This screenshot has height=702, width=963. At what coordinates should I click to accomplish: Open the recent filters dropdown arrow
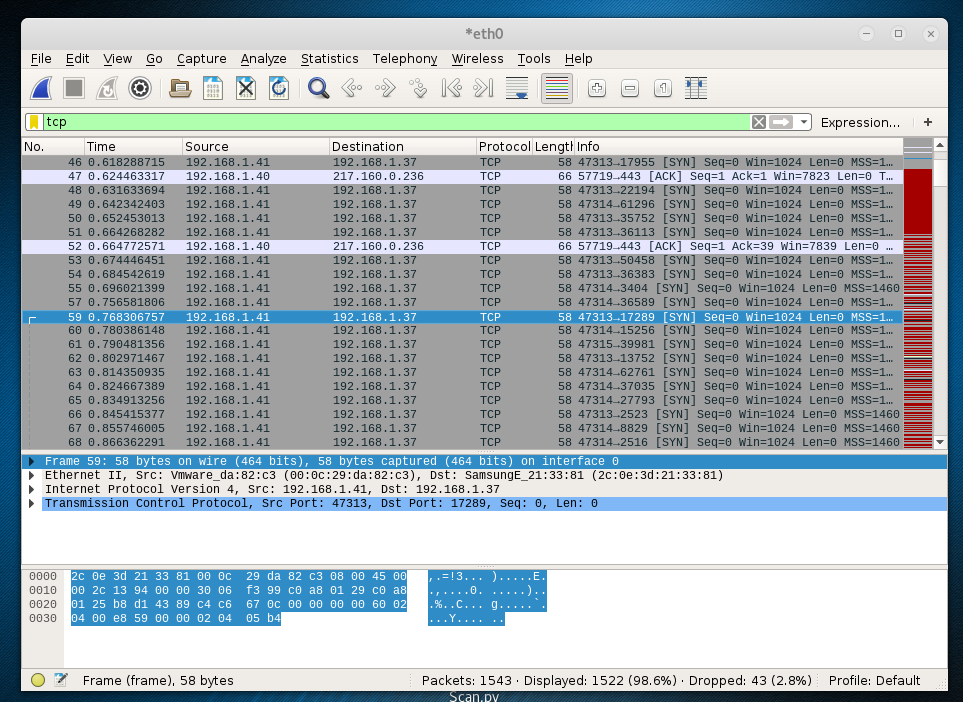pyautogui.click(x=804, y=122)
